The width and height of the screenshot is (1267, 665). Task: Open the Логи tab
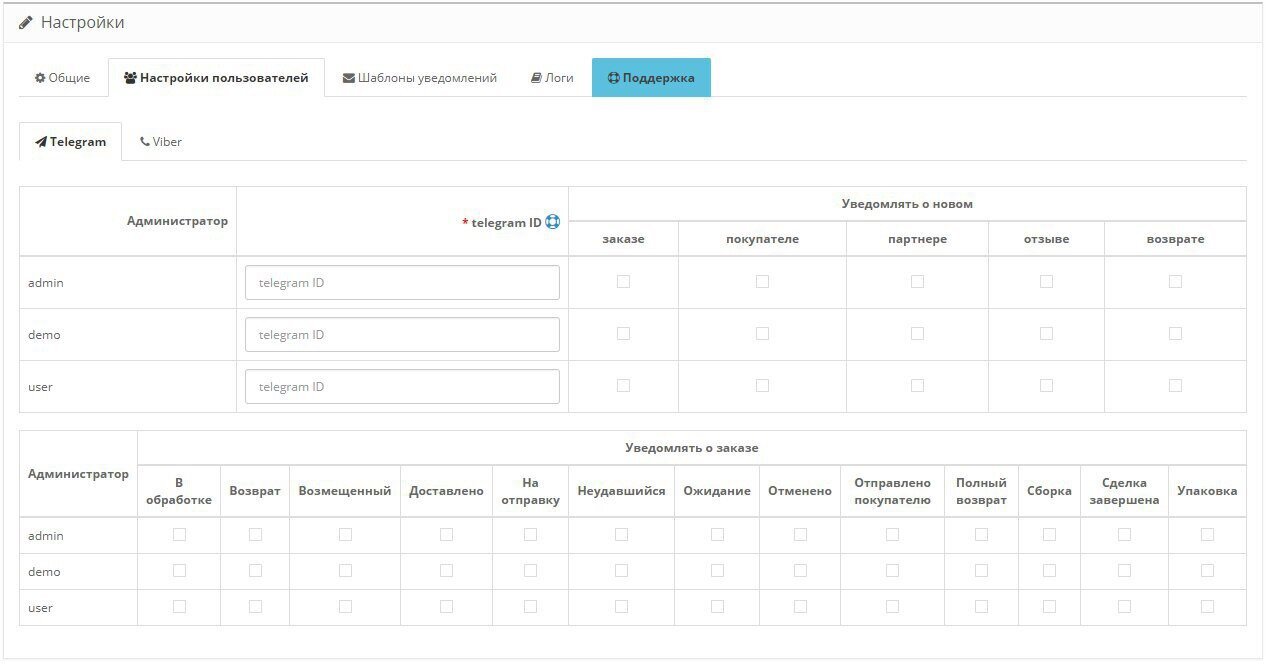coord(551,78)
